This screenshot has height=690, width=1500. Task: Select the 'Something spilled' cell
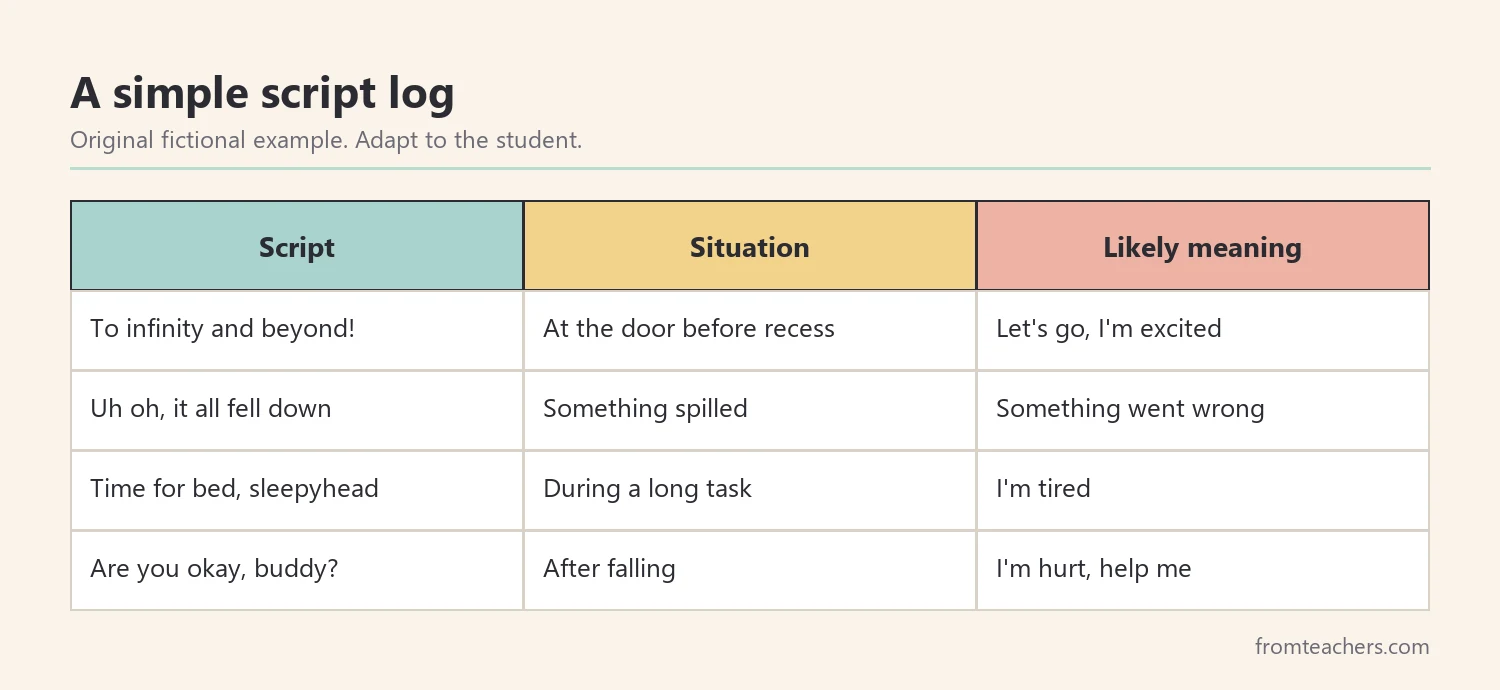click(x=750, y=410)
